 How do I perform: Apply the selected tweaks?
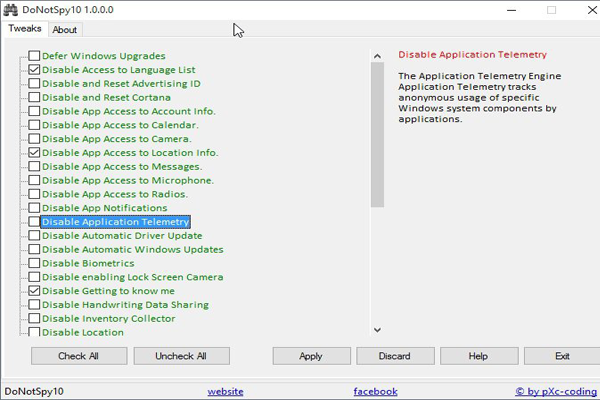click(x=311, y=356)
